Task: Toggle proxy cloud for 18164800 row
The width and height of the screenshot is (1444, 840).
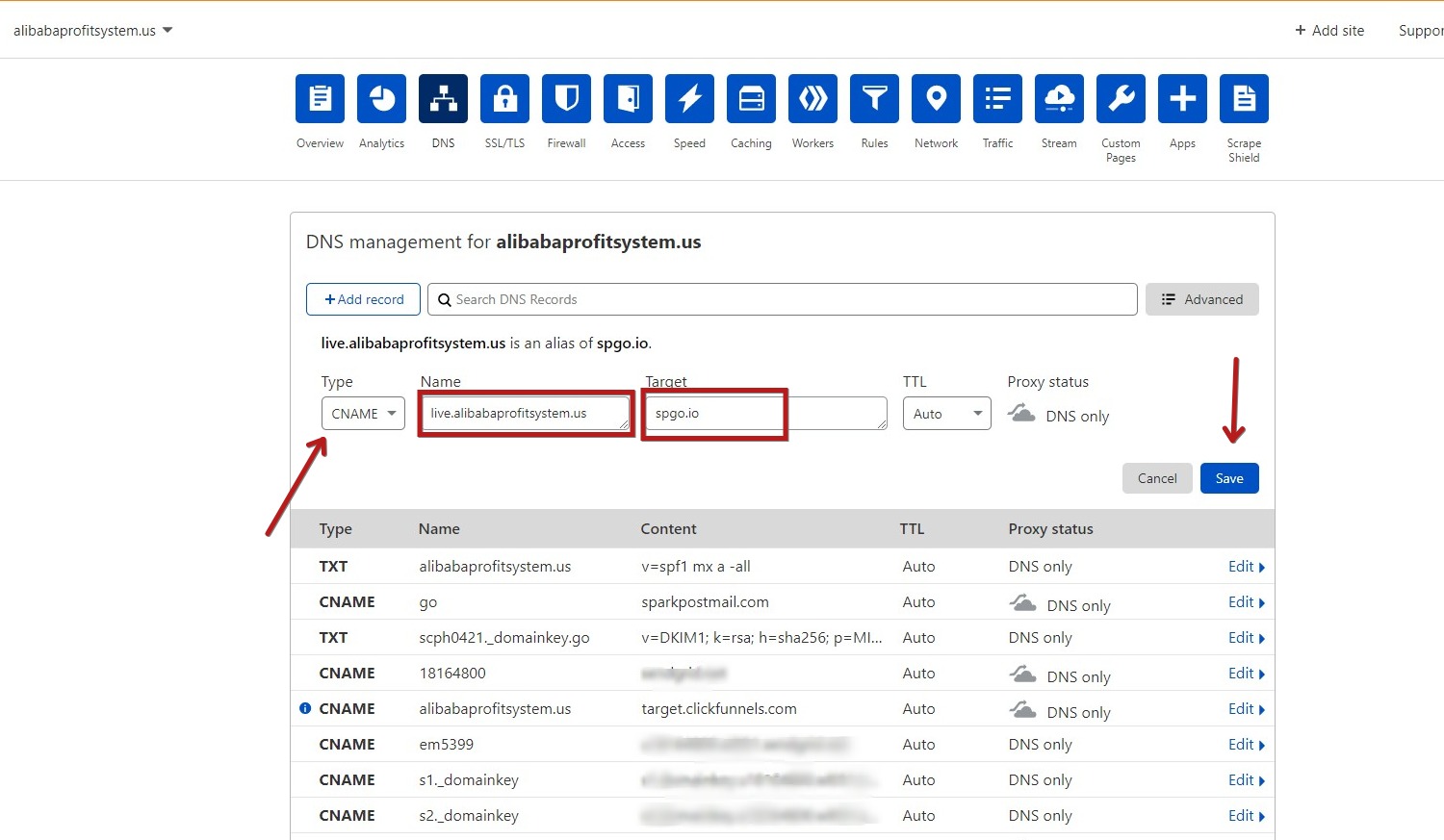Action: tap(1022, 675)
